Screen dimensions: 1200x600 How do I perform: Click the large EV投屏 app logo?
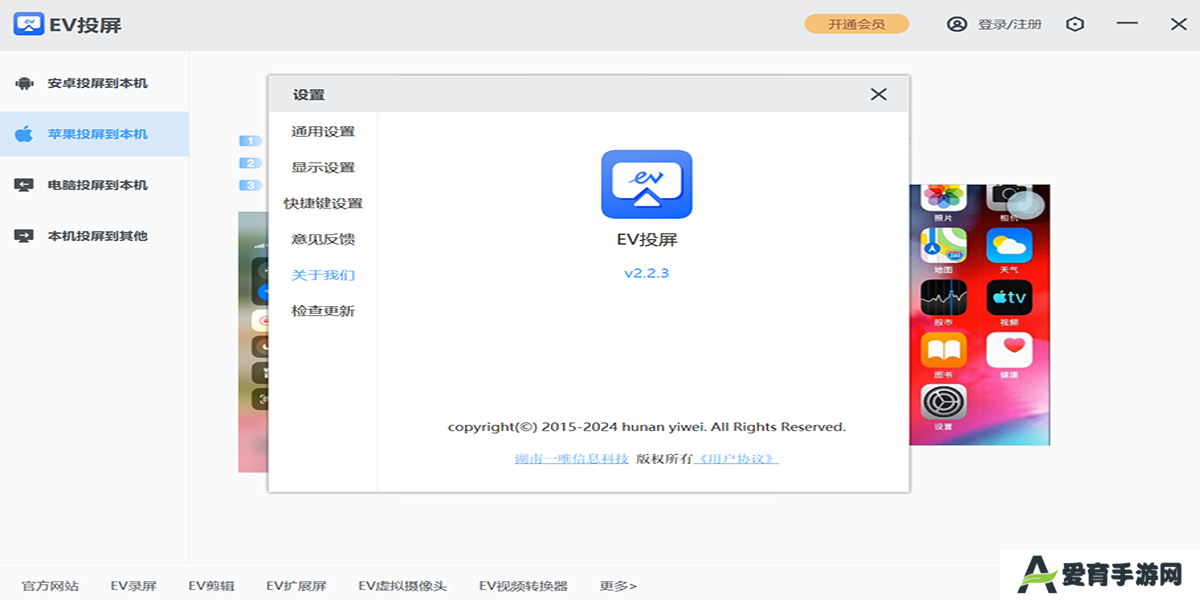click(x=646, y=184)
